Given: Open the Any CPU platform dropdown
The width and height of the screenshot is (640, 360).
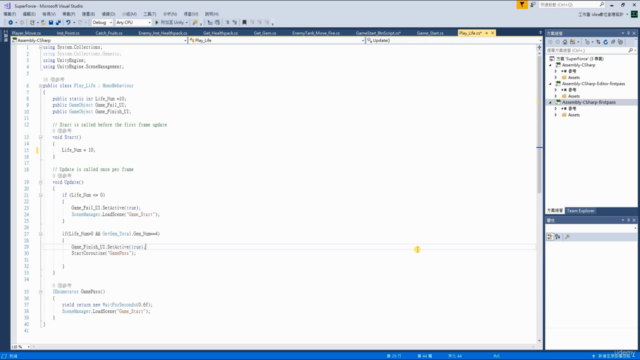Looking at the screenshot, I should [133, 22].
